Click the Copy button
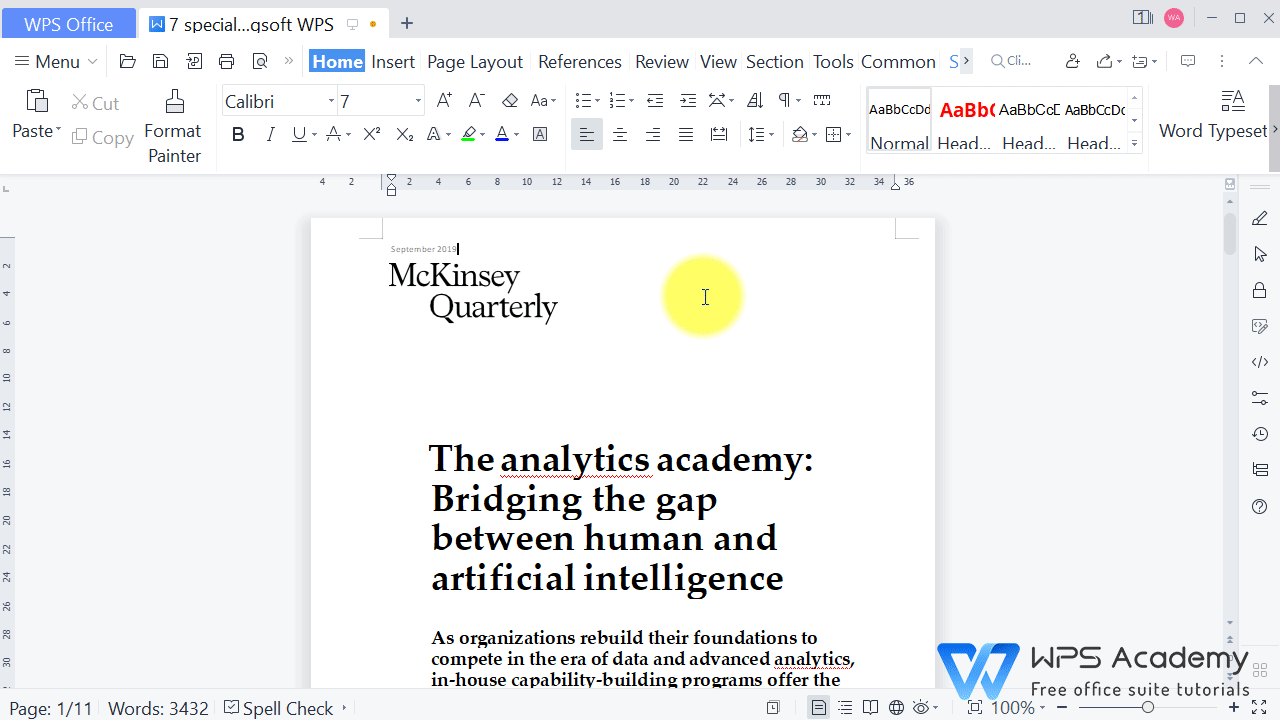This screenshot has width=1280, height=720. coord(102,137)
